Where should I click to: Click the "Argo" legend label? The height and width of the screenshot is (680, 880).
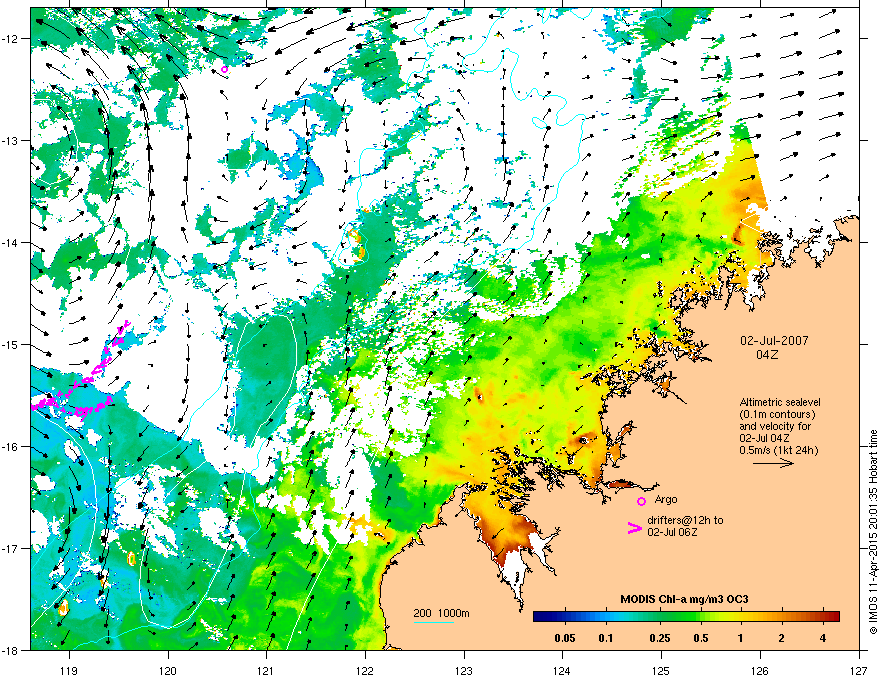coord(666,499)
